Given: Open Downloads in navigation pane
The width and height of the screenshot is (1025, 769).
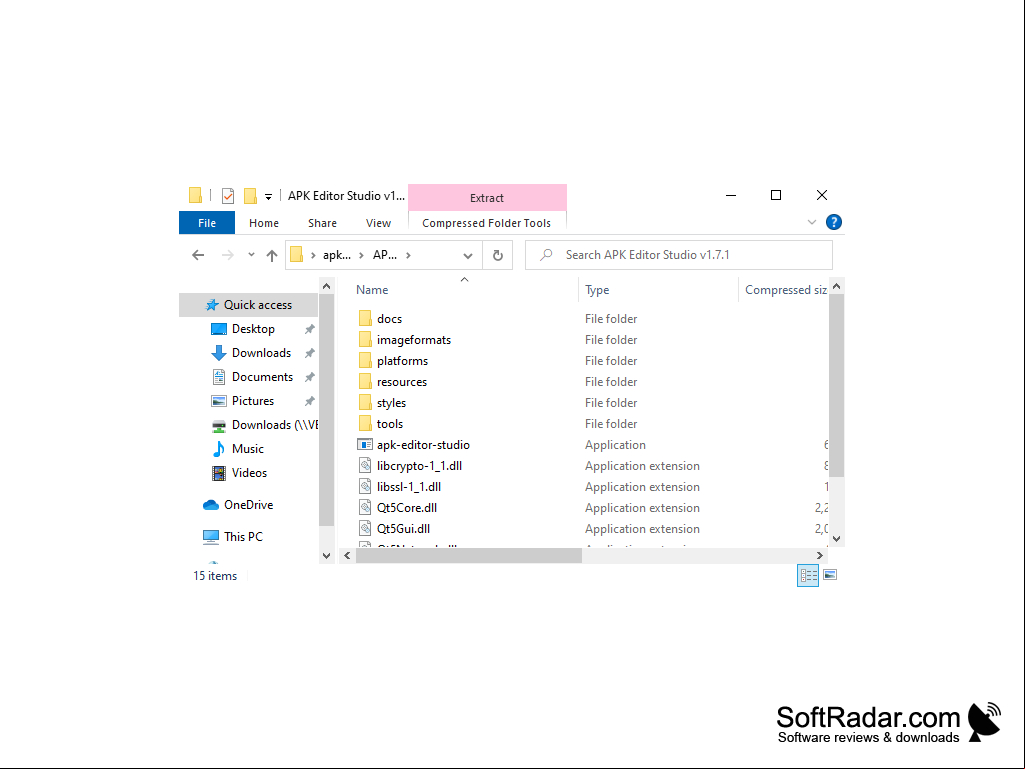Looking at the screenshot, I should coord(261,353).
